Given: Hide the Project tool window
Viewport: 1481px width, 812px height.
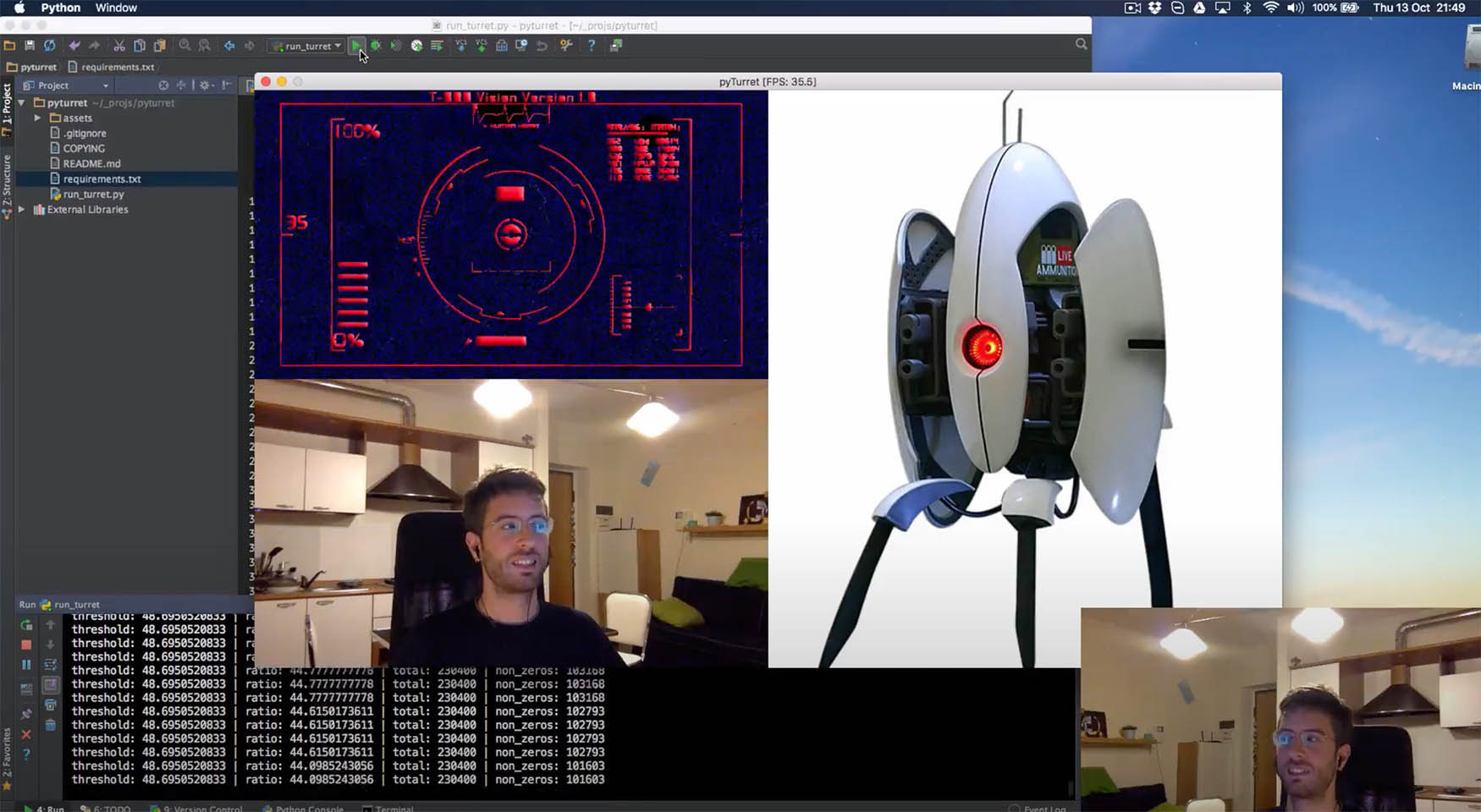Looking at the screenshot, I should coord(227,85).
